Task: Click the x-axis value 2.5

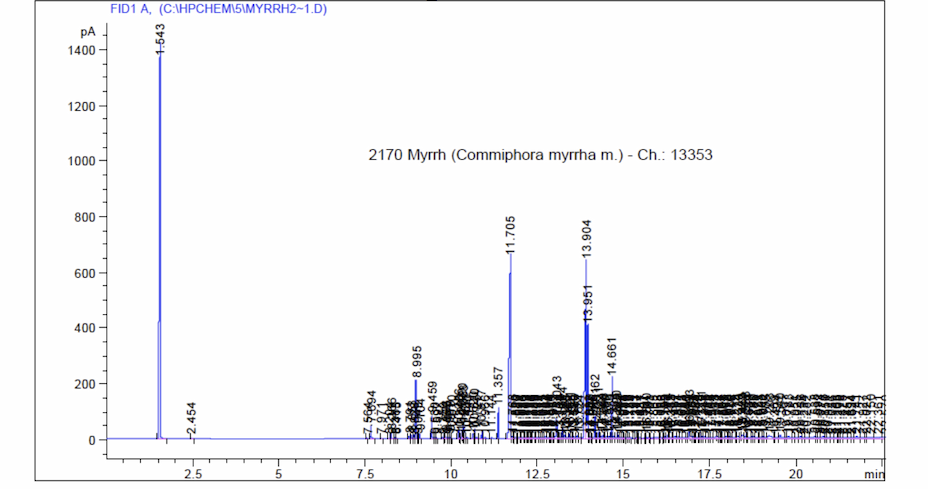Action: [x=193, y=474]
